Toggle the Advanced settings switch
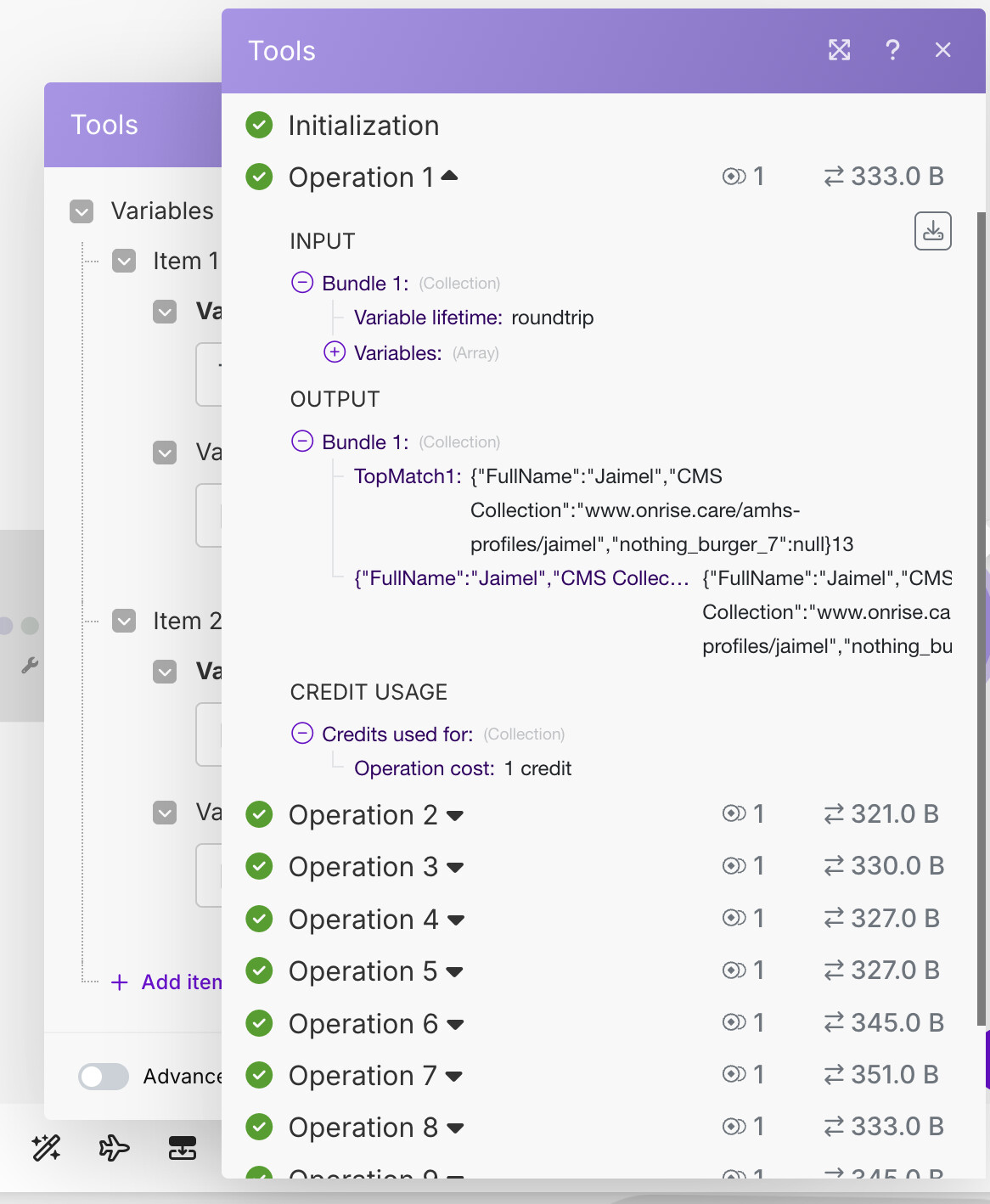The width and height of the screenshot is (990, 1204). [x=104, y=1076]
